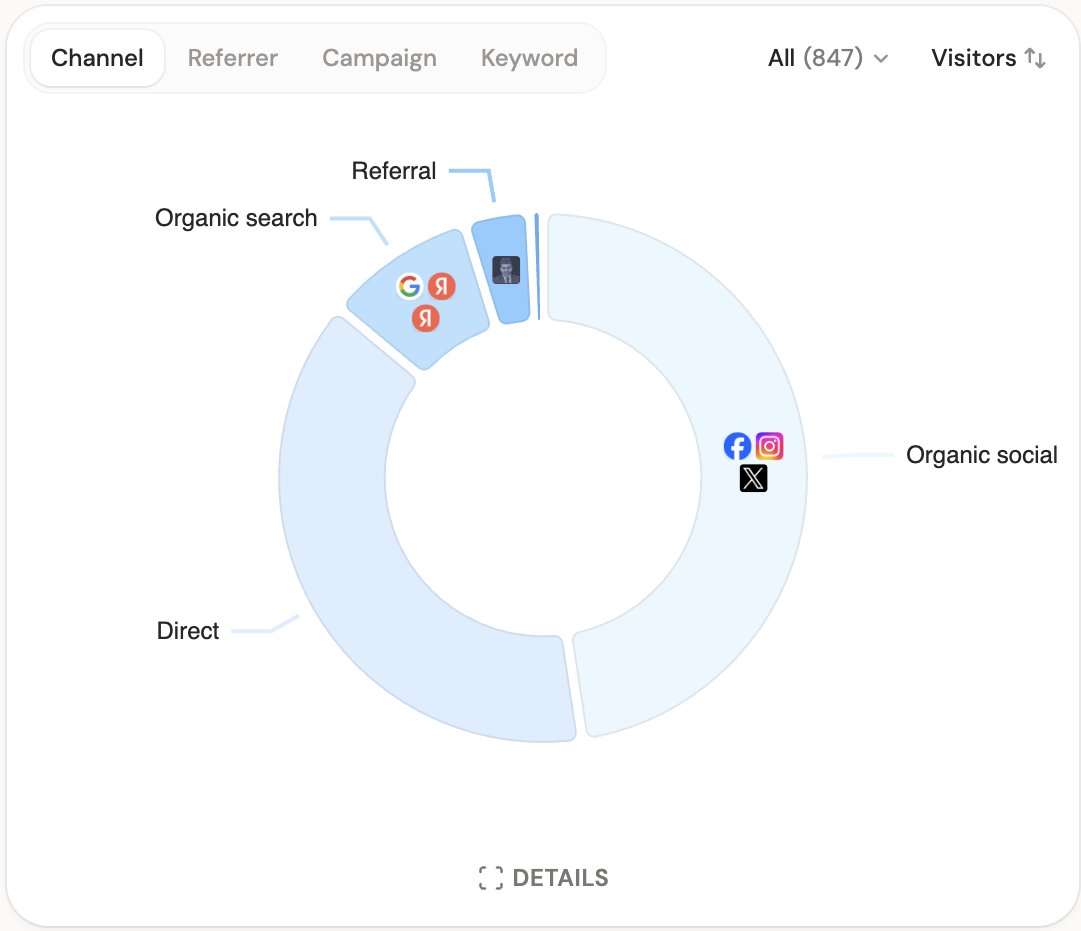Click the Instagram icon in Organic social
This screenshot has height=931, width=1081.
click(769, 446)
